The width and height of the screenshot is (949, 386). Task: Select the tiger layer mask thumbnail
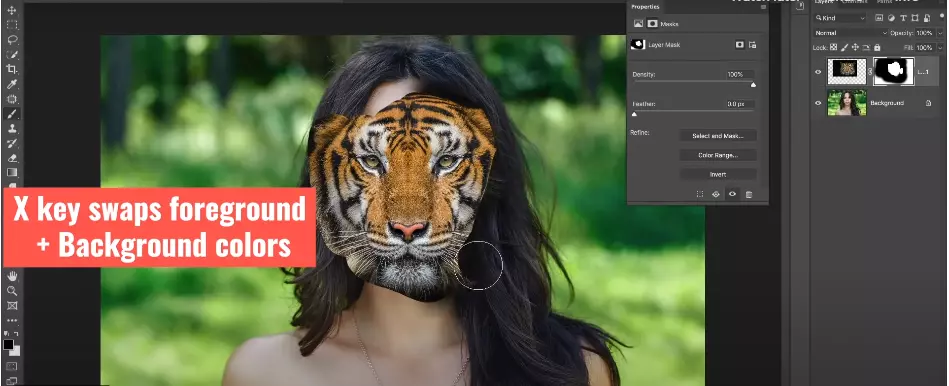tap(894, 71)
